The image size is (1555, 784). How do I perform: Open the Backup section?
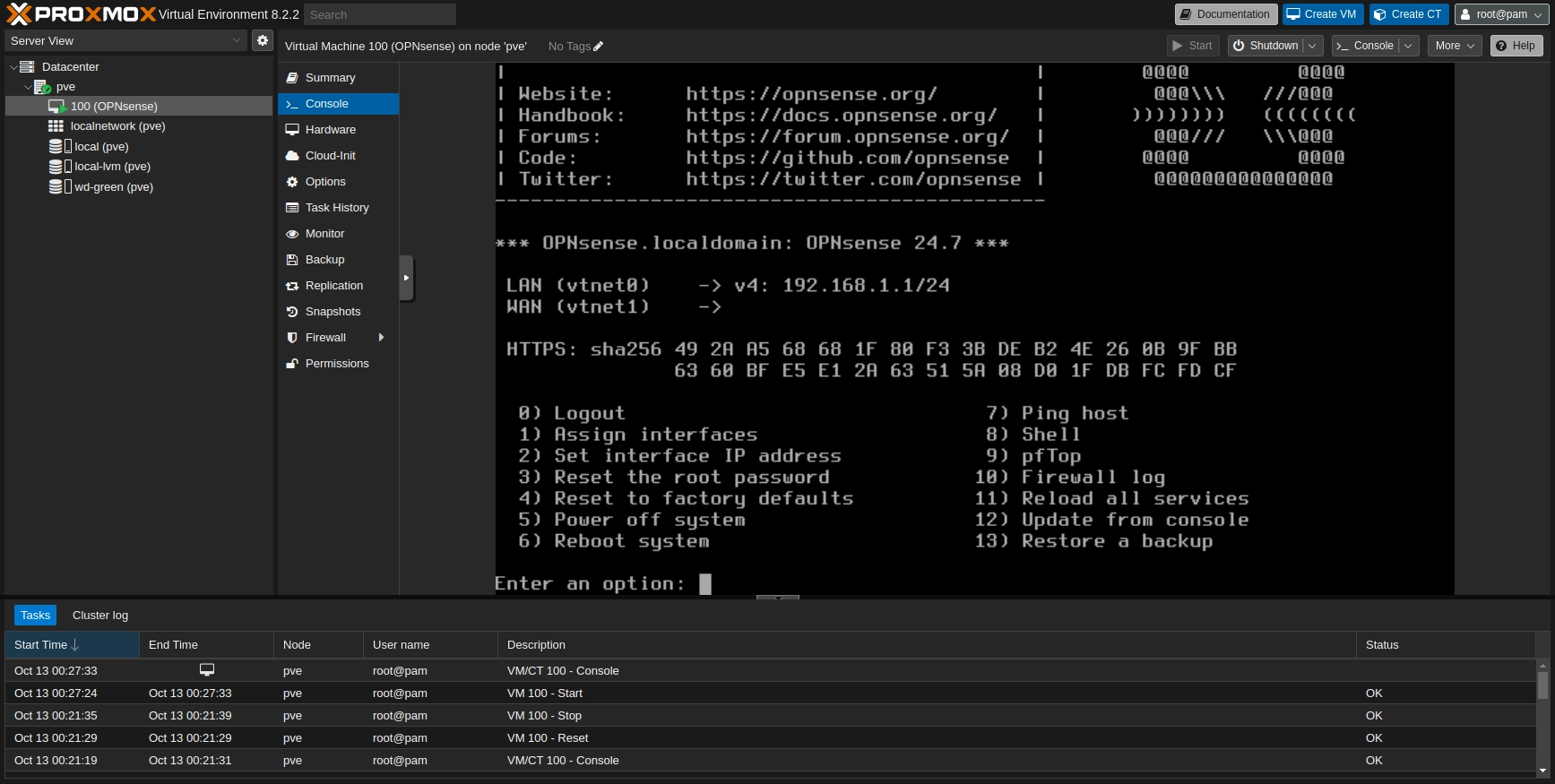point(338,260)
